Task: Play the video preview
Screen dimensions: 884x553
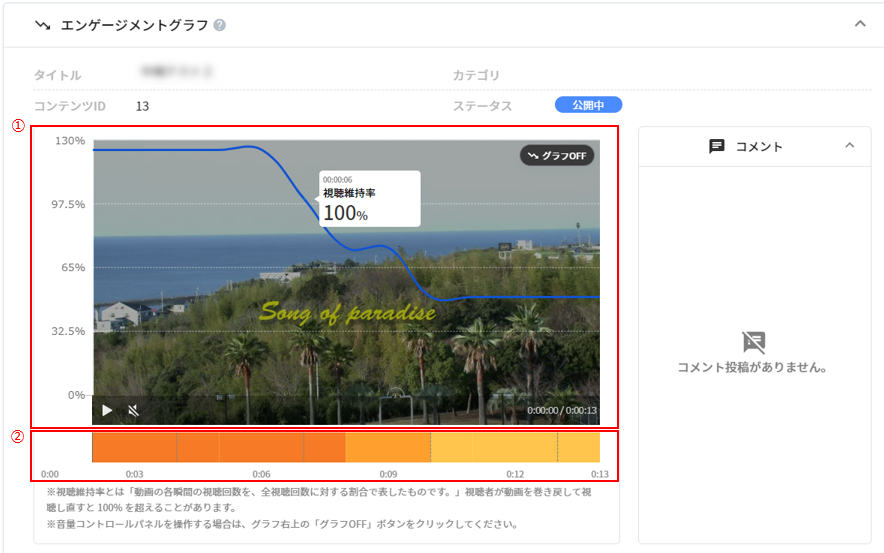Action: click(x=108, y=410)
